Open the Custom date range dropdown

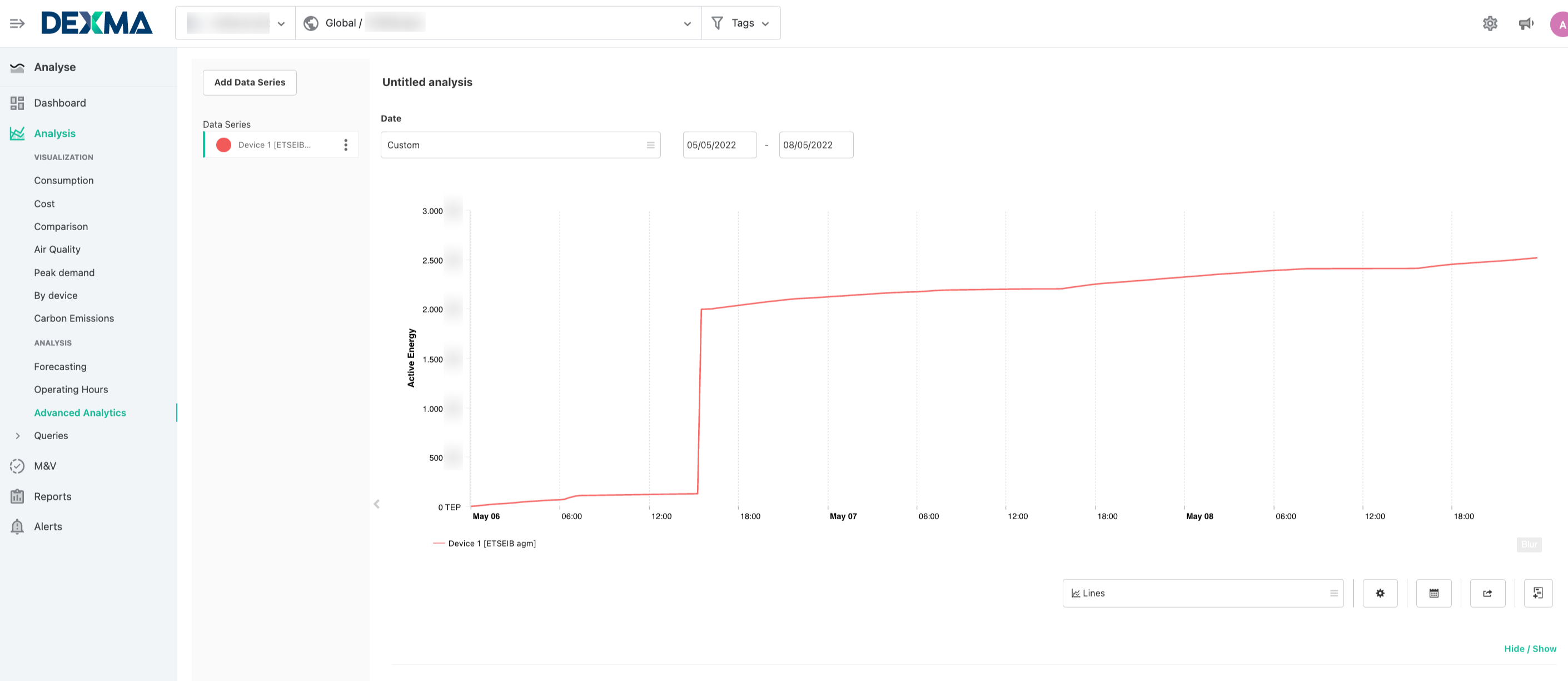pyautogui.click(x=520, y=145)
